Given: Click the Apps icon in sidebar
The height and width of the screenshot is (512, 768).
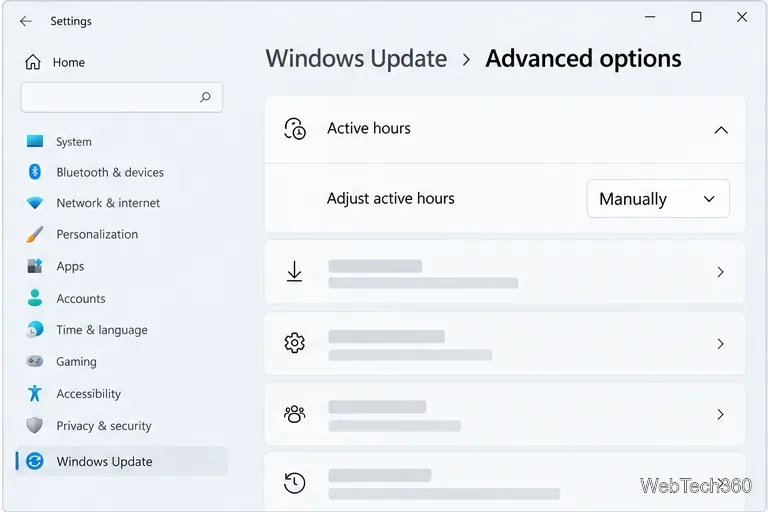Looking at the screenshot, I should 35,266.
